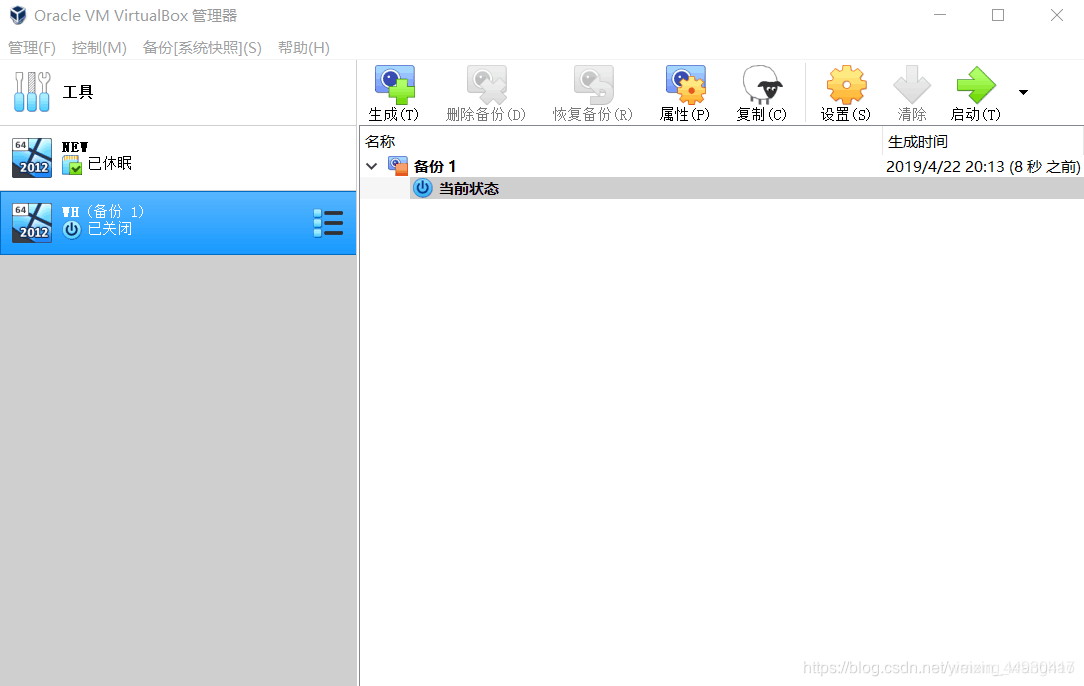
Task: Open the 帮助(H) menu
Action: click(x=303, y=48)
